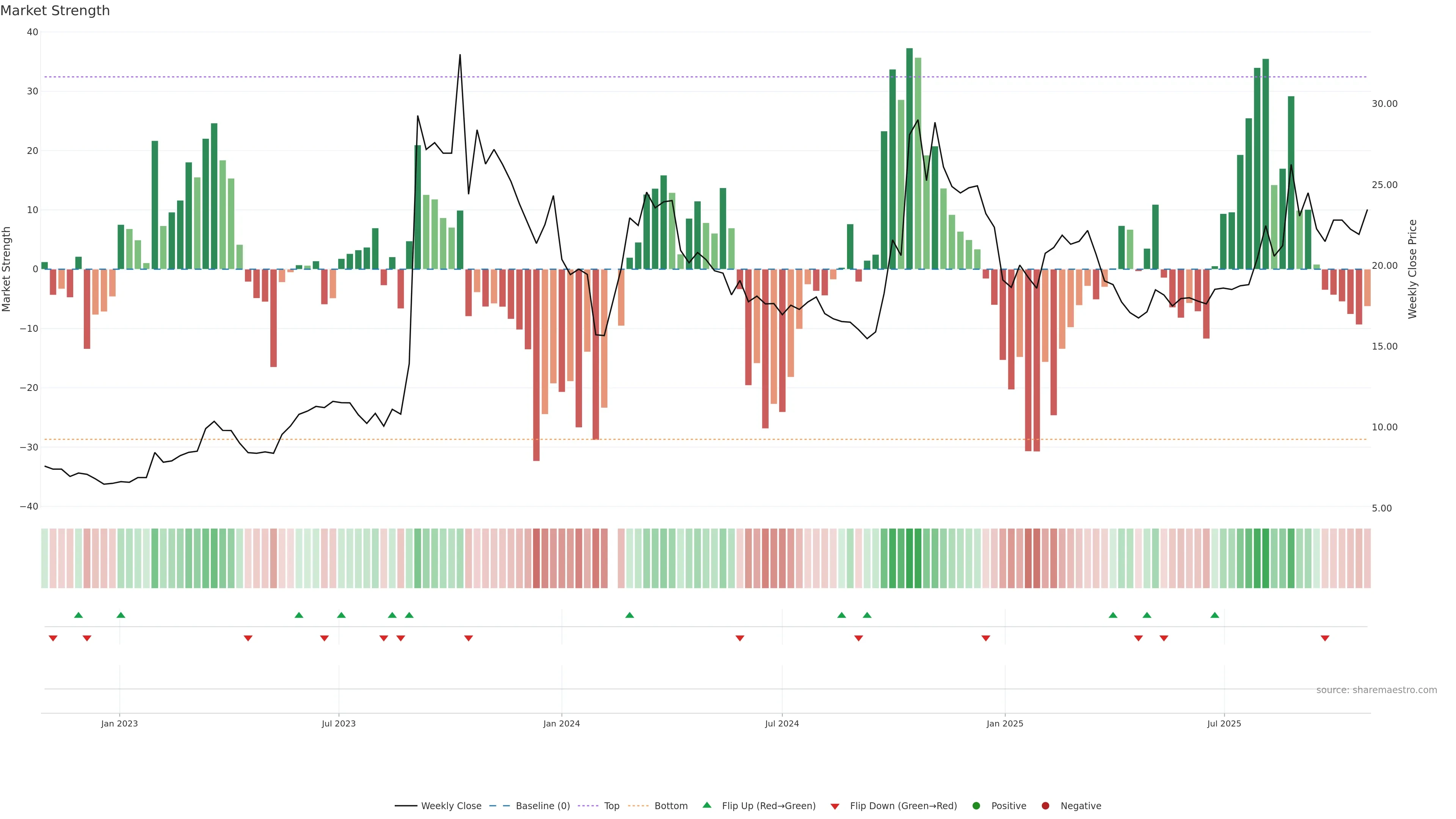Image resolution: width=1456 pixels, height=819 pixels.
Task: Click the Jan 2024 x-axis label
Action: click(561, 723)
